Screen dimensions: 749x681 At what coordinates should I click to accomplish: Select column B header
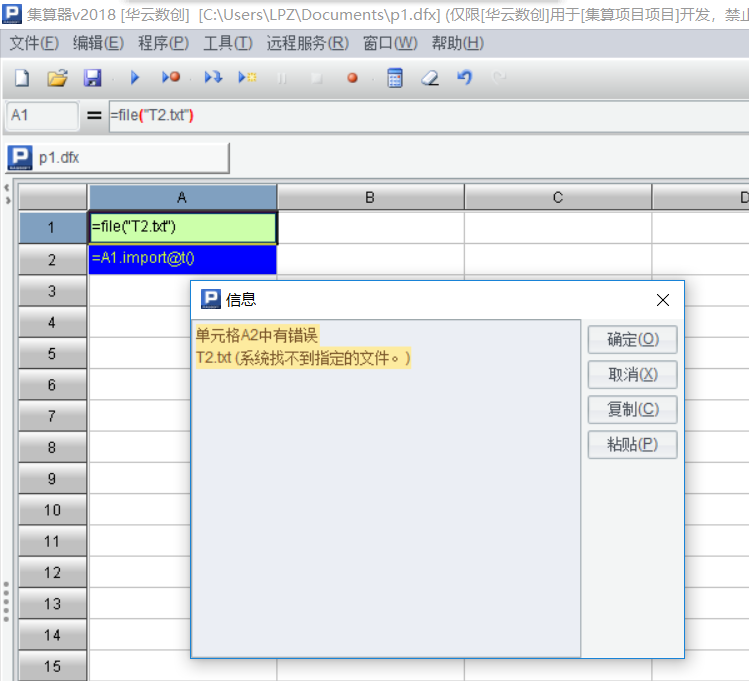(x=370, y=197)
